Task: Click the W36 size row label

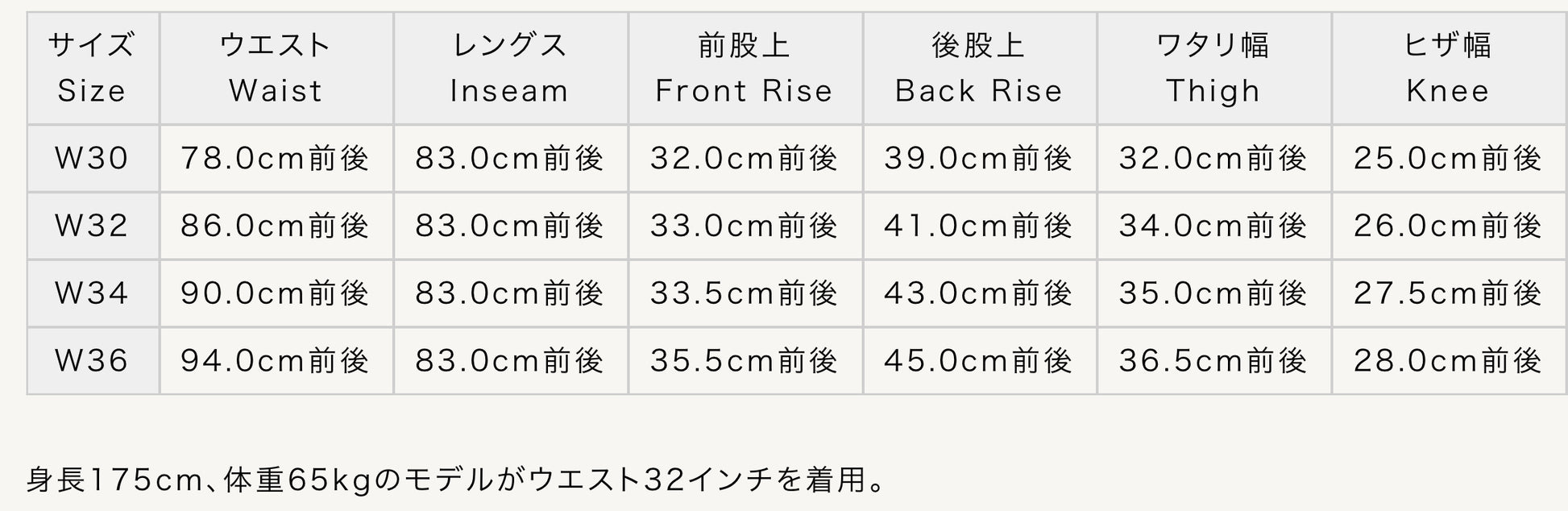Action: 92,360
